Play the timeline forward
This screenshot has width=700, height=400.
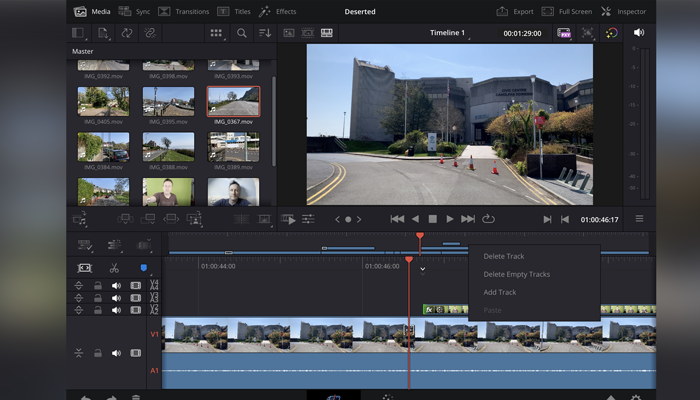click(450, 219)
